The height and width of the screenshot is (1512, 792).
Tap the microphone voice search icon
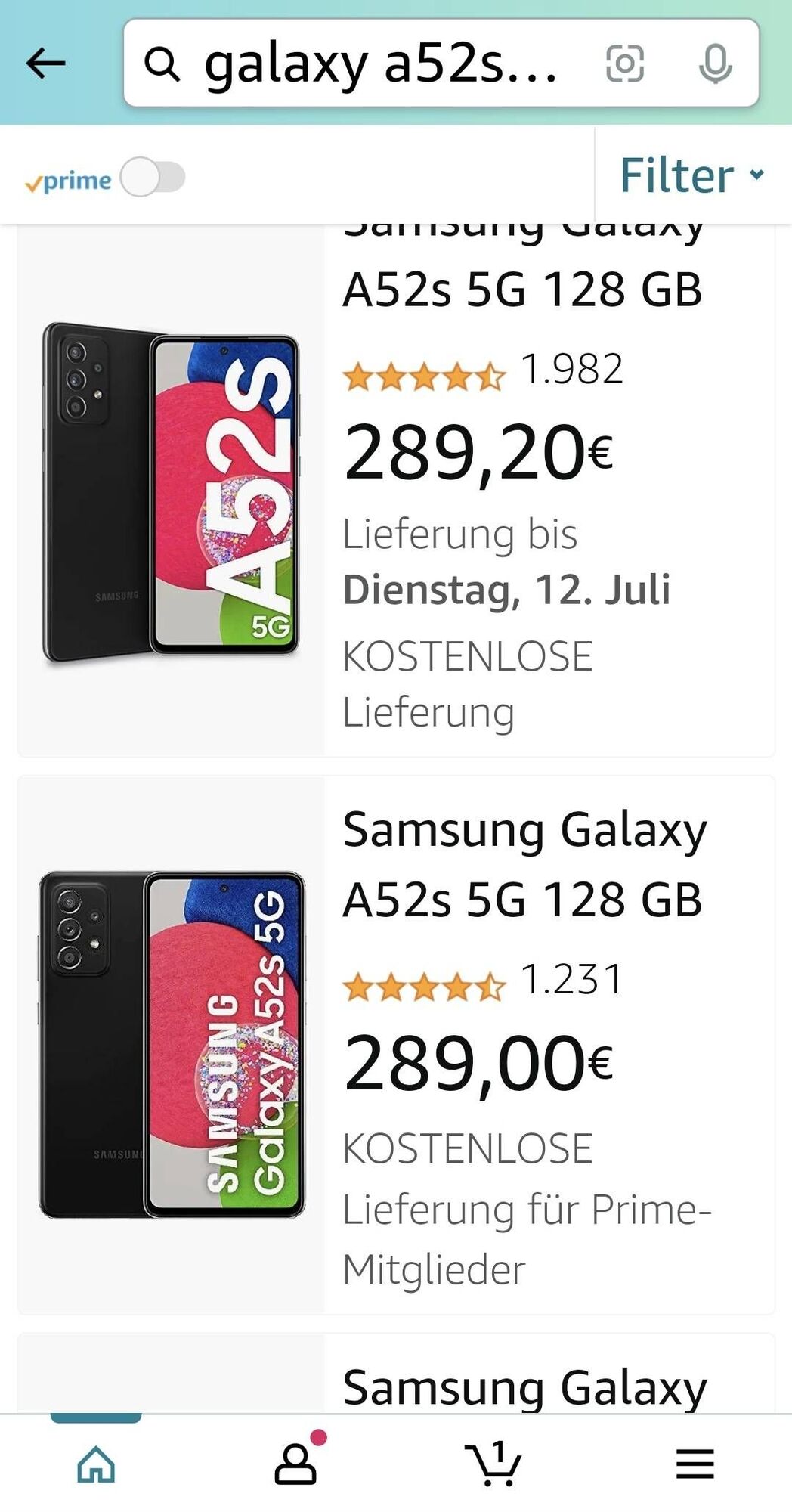tap(715, 64)
